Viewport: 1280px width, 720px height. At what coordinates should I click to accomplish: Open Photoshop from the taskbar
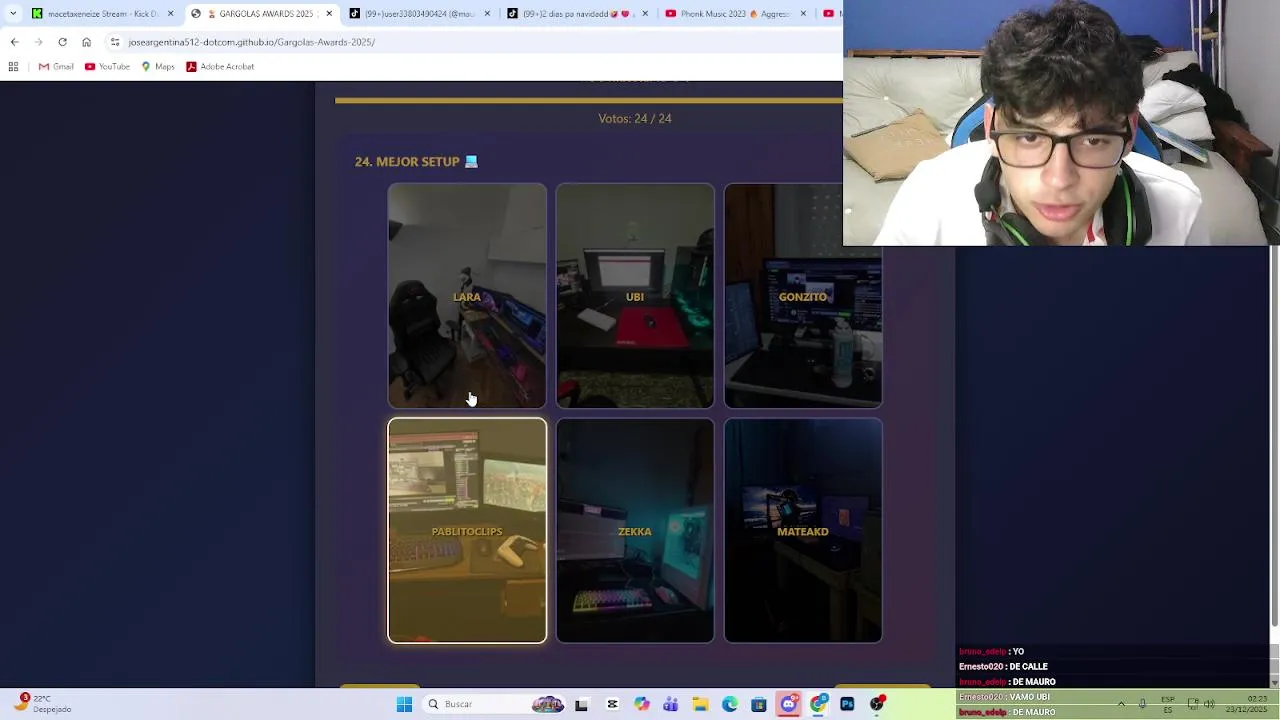848,704
